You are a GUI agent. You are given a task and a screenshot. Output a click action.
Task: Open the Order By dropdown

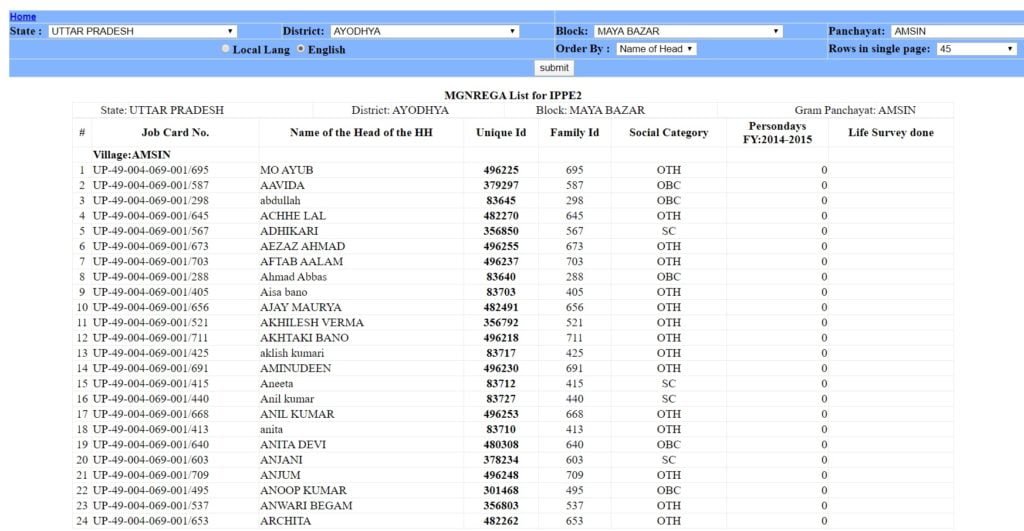click(x=656, y=49)
